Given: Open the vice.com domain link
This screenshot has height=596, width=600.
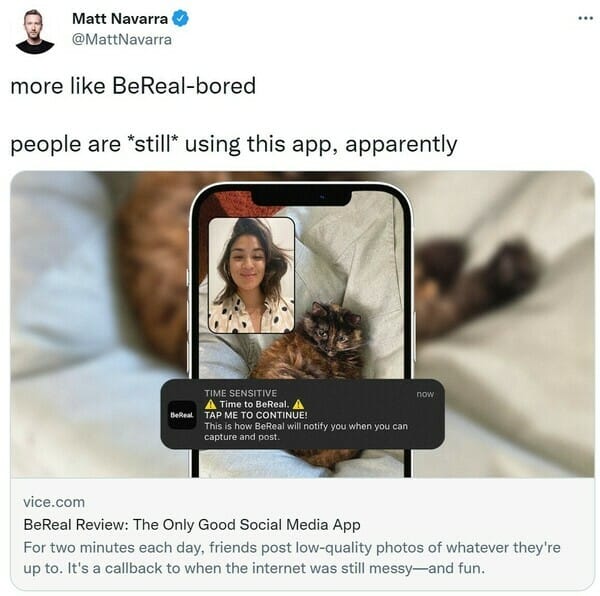Looking at the screenshot, I should (54, 502).
